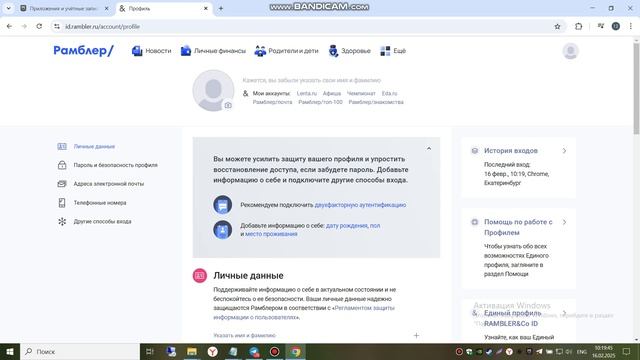
Task: Click Рамблер/почта account link
Action: click(x=272, y=102)
